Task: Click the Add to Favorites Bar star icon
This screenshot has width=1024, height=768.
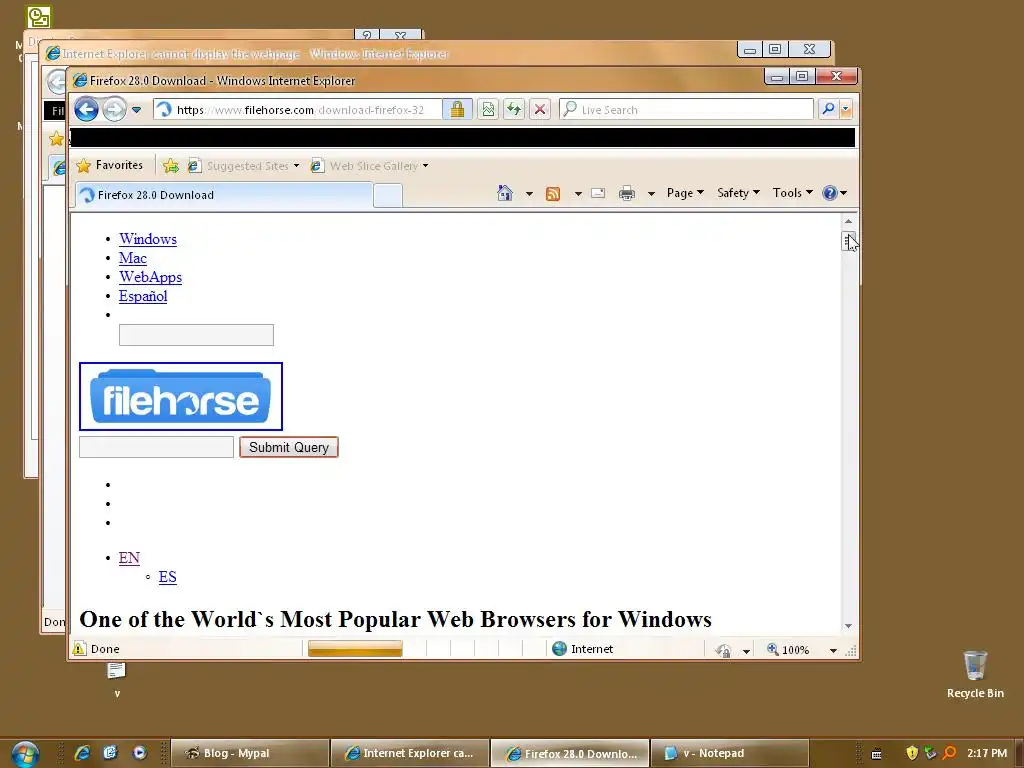Action: coord(170,166)
